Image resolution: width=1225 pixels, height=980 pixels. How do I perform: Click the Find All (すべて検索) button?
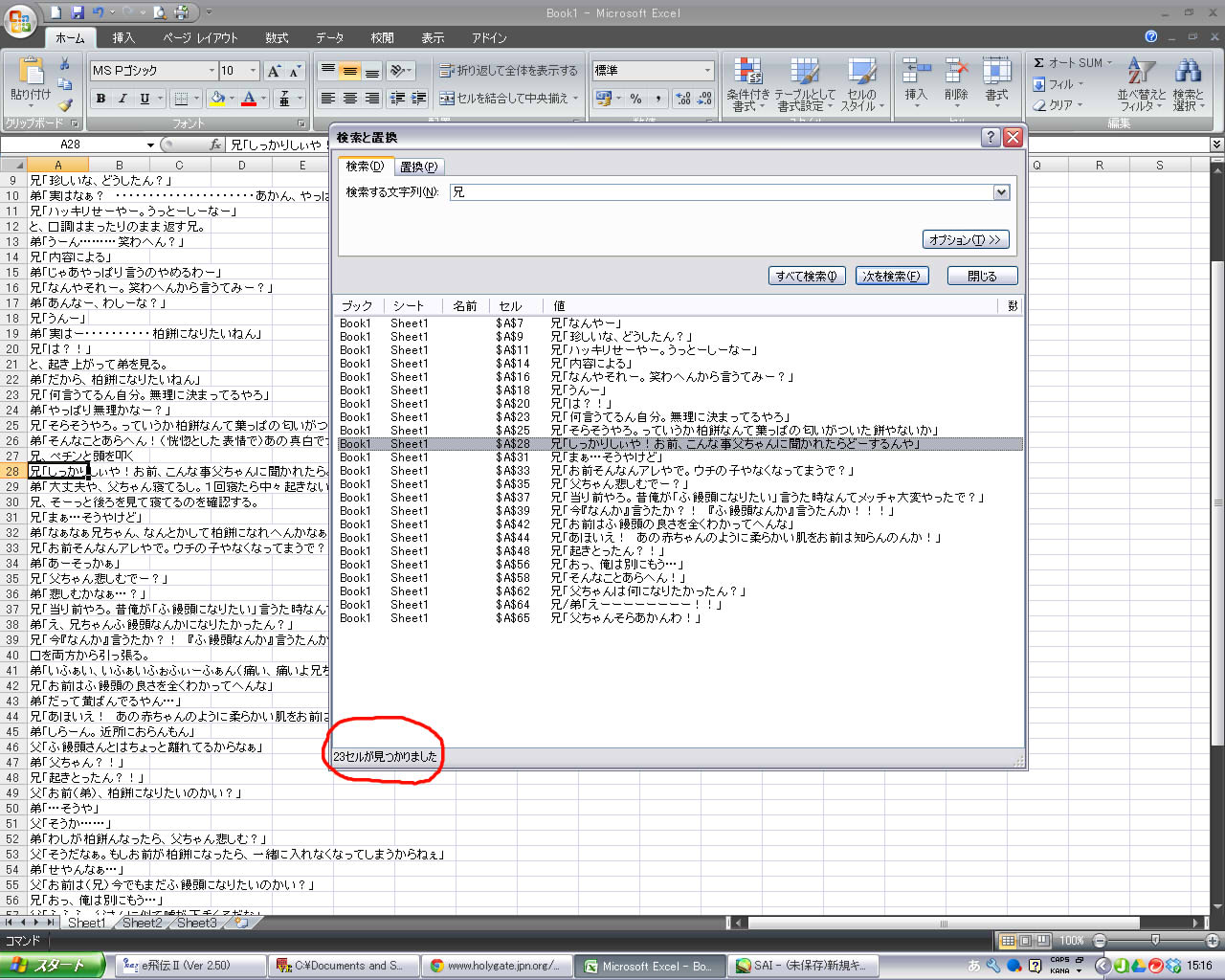[x=807, y=276]
